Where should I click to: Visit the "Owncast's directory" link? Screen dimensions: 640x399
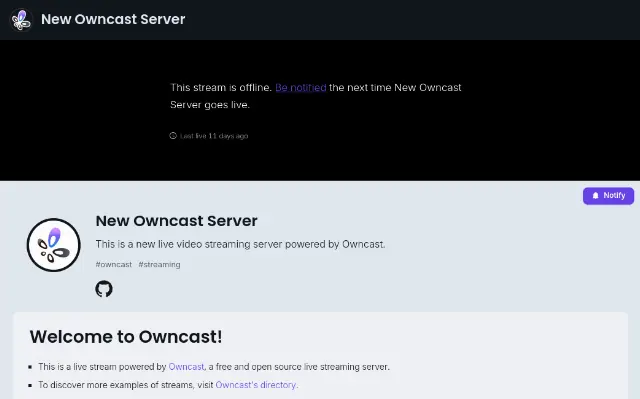coord(256,385)
